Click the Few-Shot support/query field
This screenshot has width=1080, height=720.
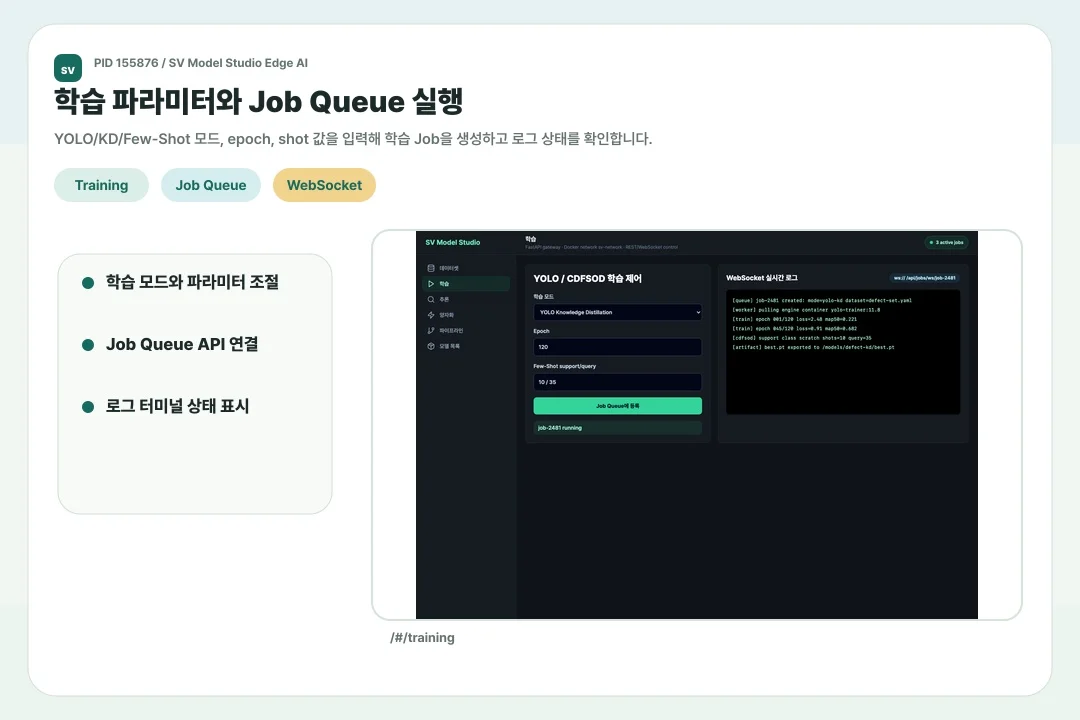coord(617,382)
